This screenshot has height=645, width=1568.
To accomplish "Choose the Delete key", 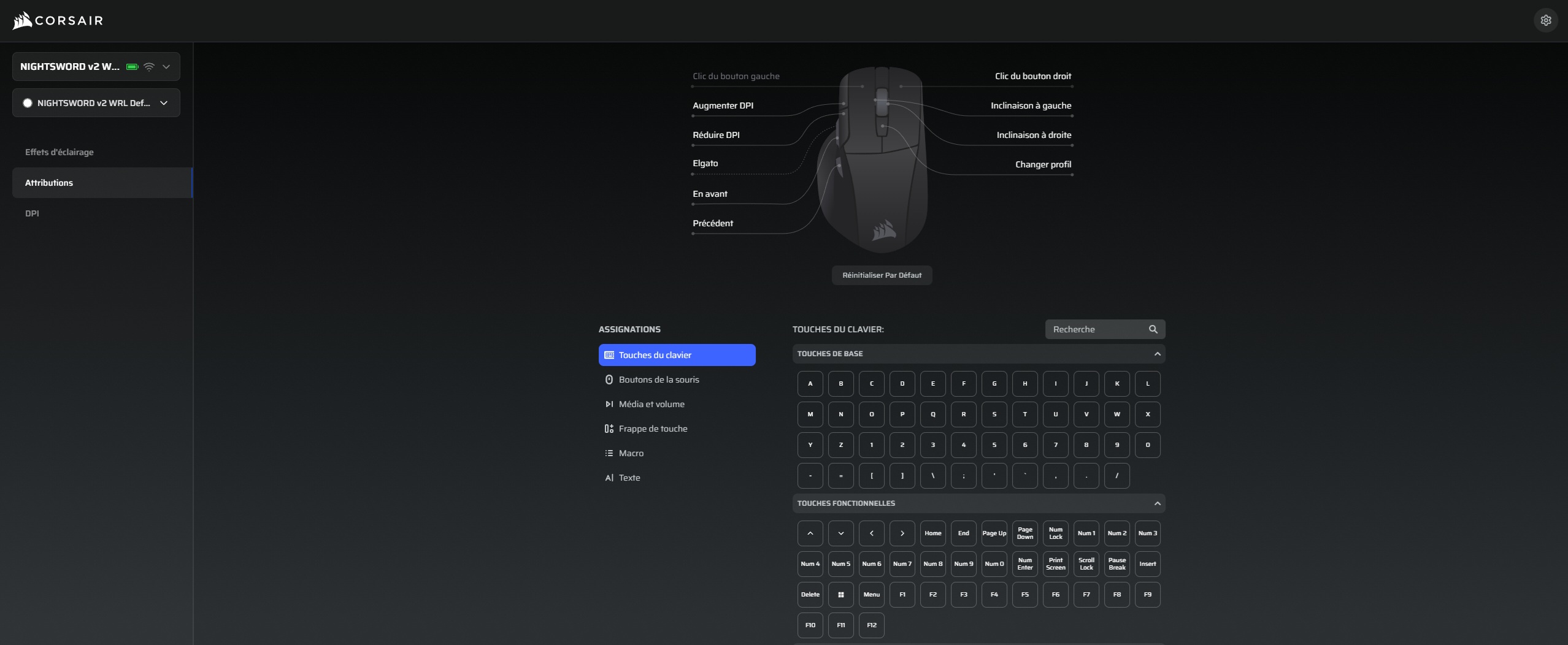I will 810,595.
